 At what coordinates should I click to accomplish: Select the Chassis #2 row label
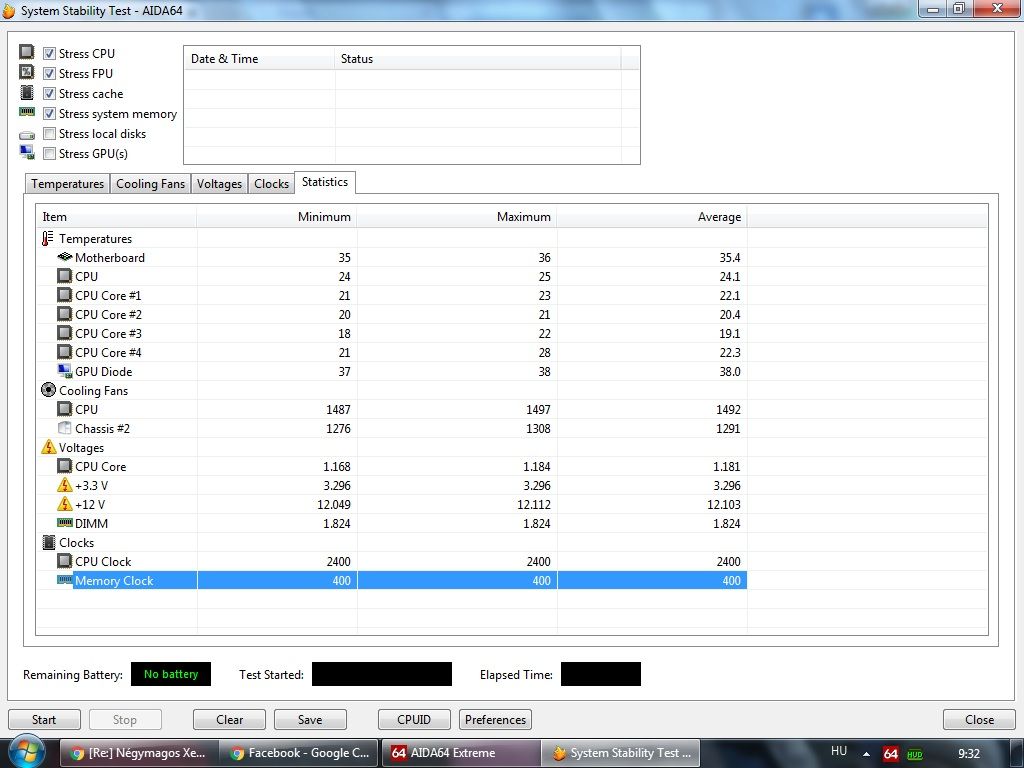pyautogui.click(x=103, y=428)
